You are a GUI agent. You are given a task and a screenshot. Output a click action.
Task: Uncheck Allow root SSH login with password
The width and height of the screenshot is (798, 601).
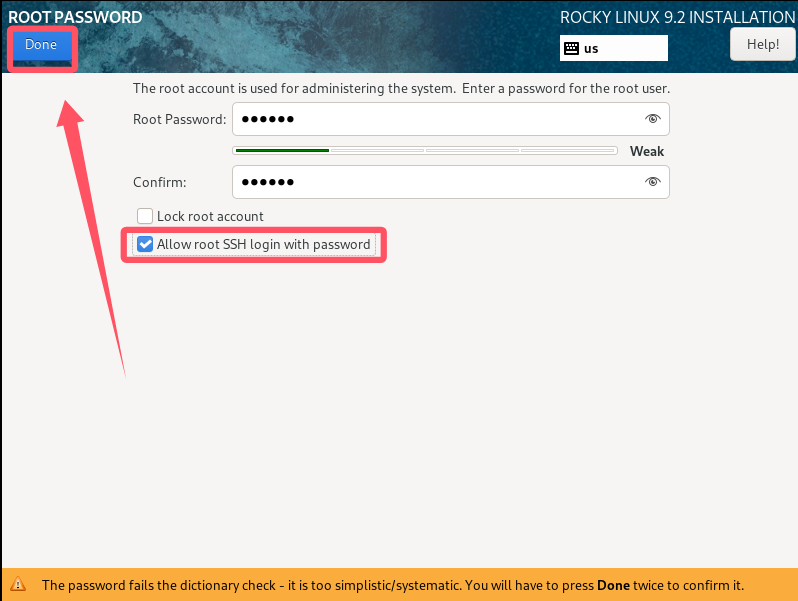[145, 244]
